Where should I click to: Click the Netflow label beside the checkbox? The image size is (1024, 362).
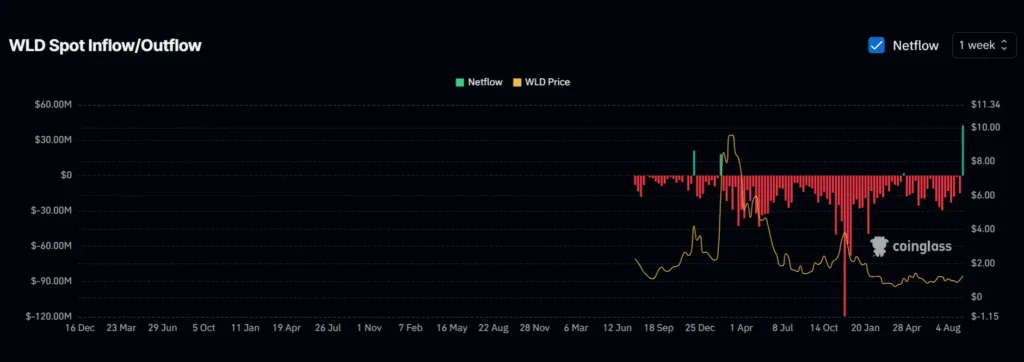click(916, 45)
